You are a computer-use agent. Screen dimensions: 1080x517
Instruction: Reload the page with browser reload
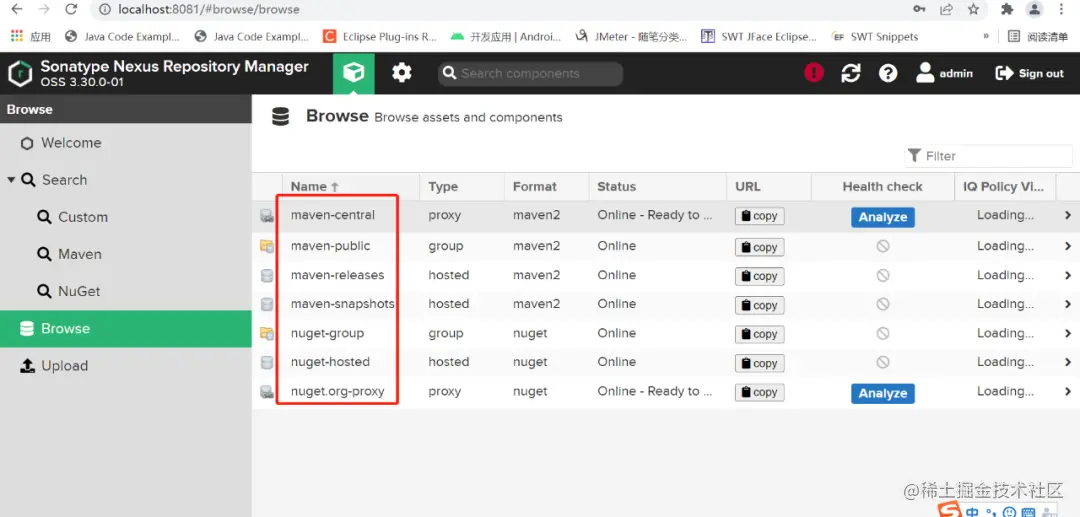[x=70, y=10]
